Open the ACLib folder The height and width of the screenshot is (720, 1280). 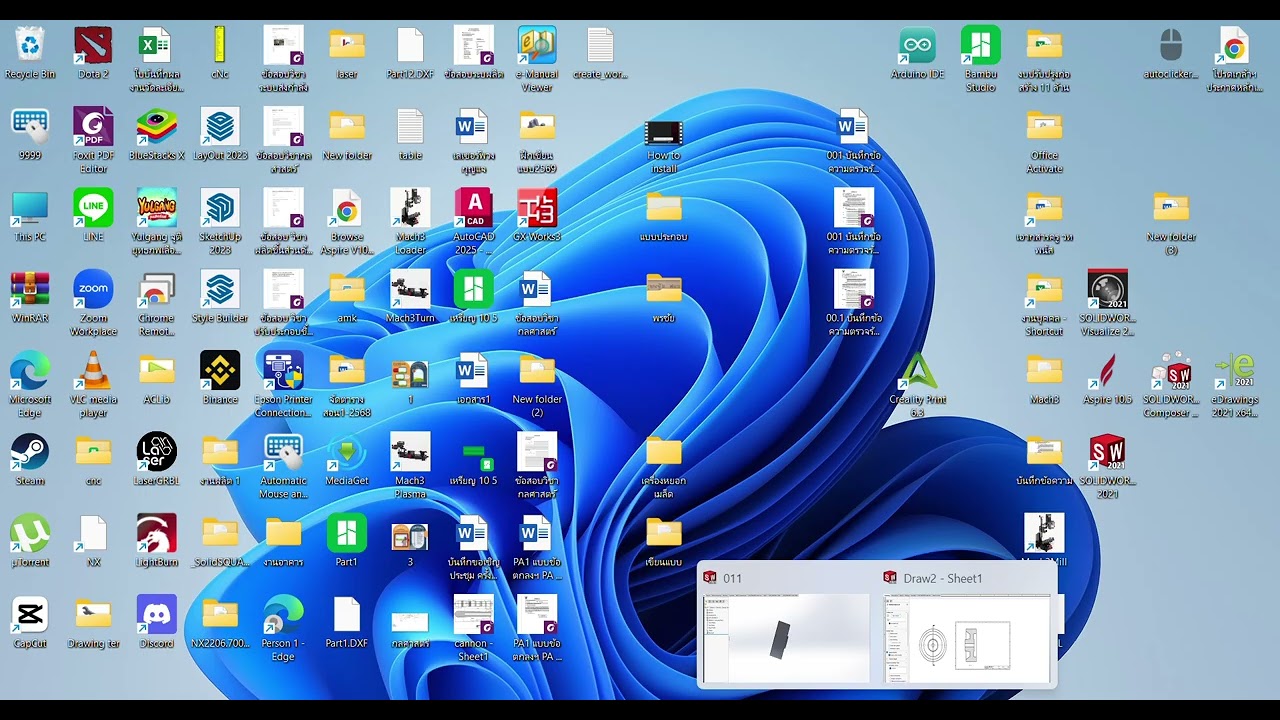click(x=157, y=378)
